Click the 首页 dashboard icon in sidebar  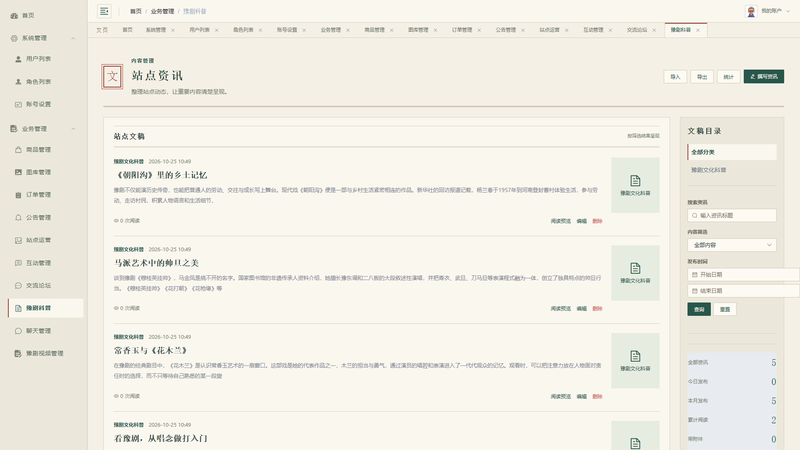[x=14, y=16]
